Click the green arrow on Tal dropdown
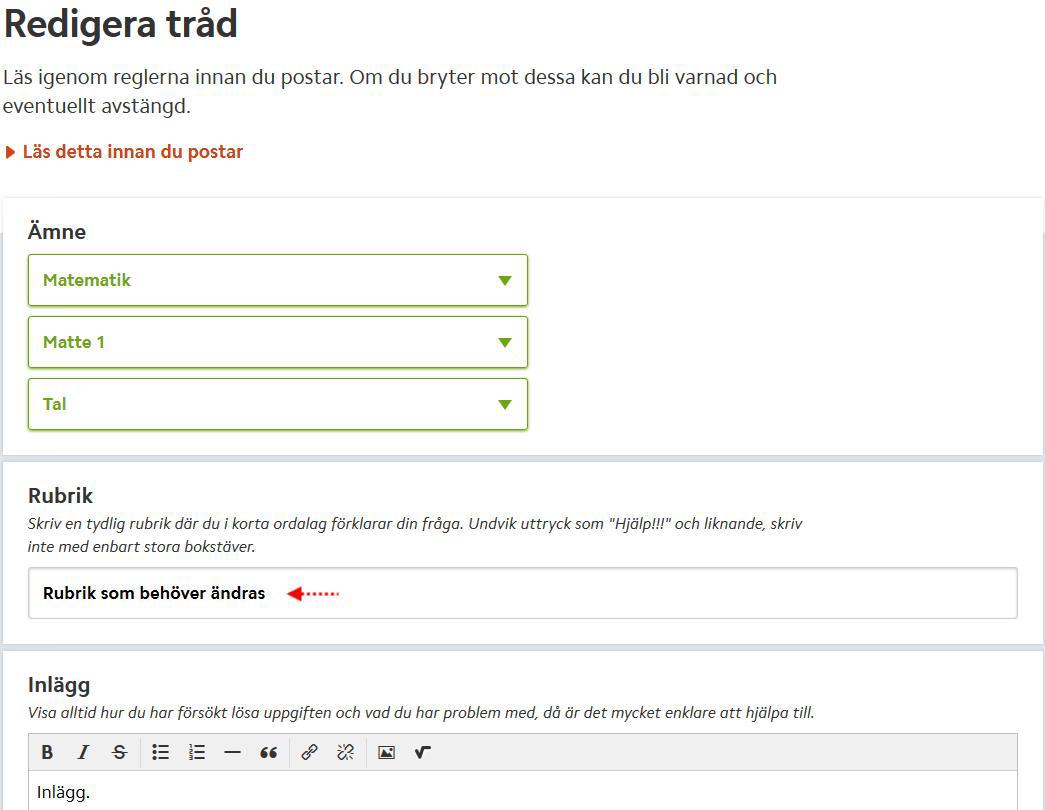The width and height of the screenshot is (1045, 810). 505,405
